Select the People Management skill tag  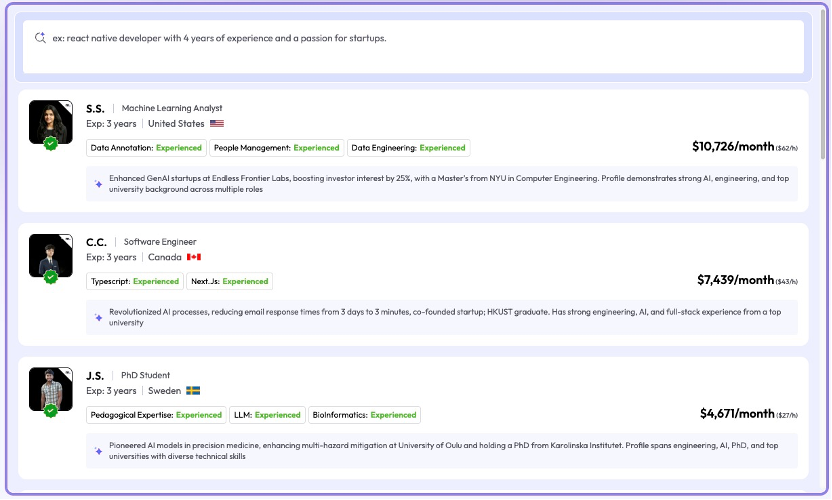click(x=276, y=148)
